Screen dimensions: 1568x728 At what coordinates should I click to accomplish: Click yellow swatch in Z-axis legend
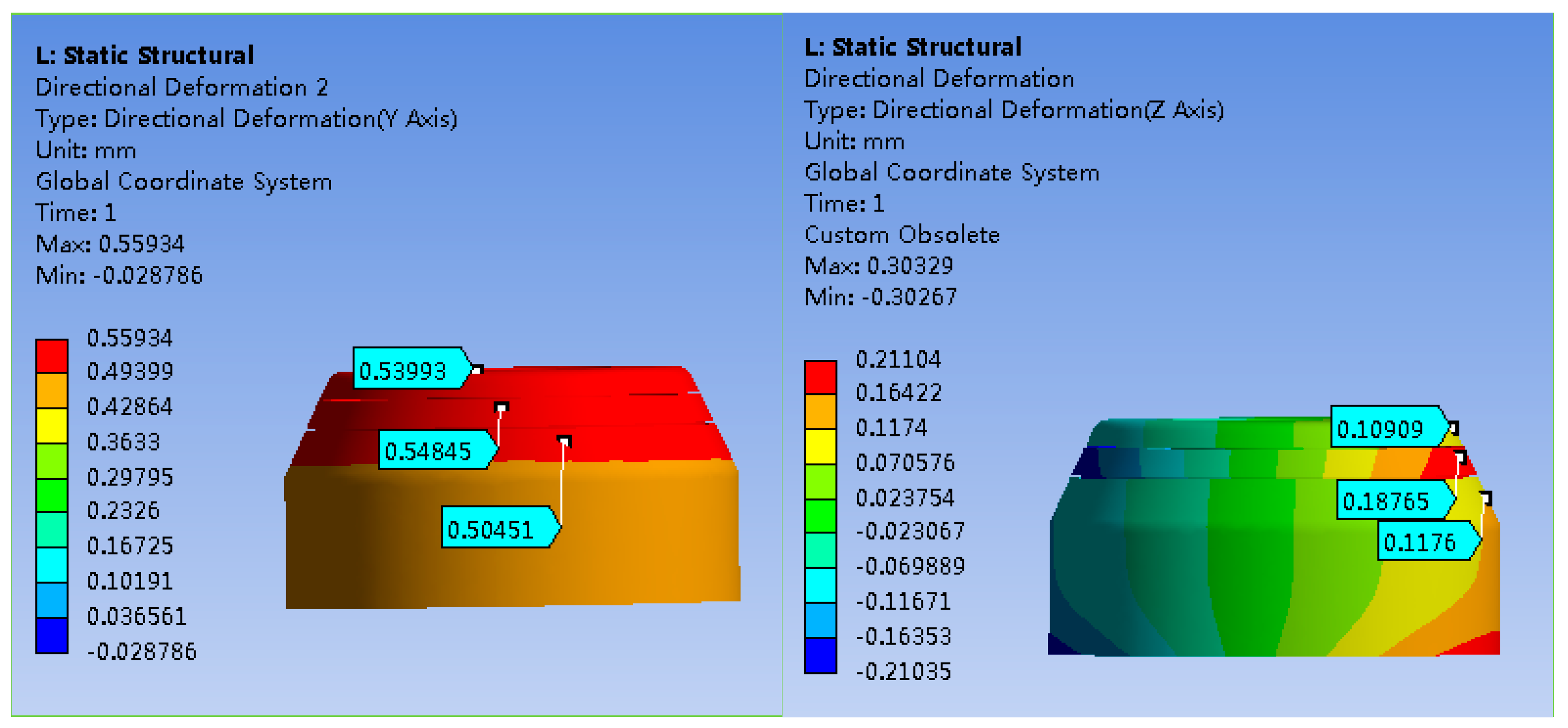coord(820,446)
